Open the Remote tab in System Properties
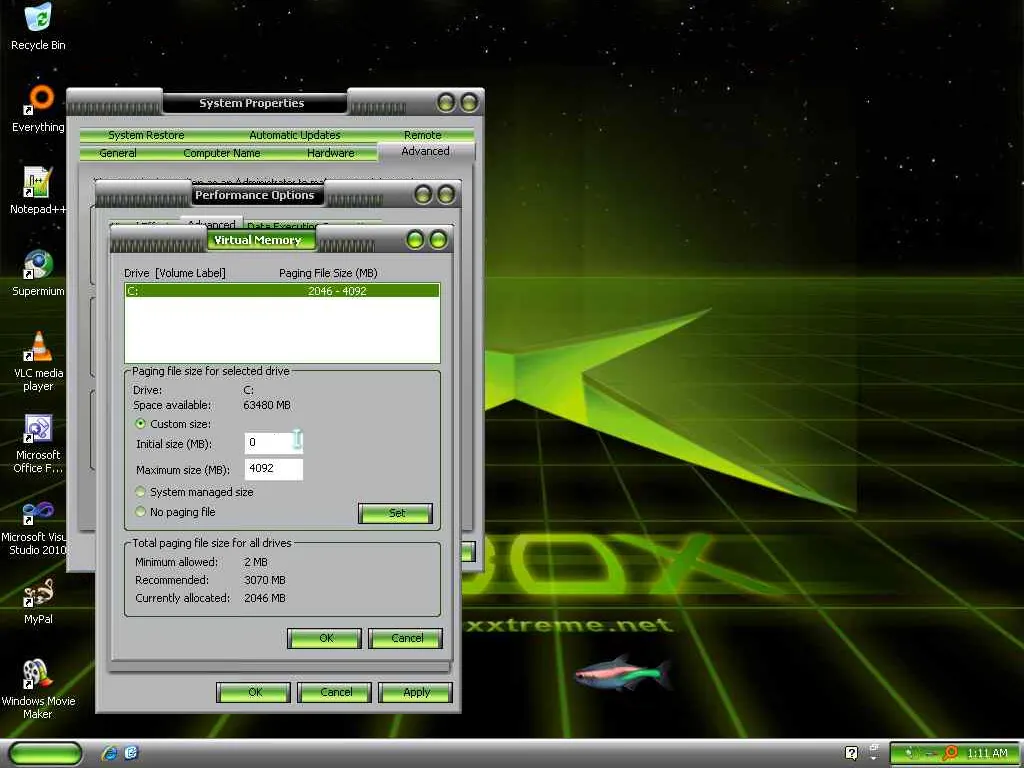 (423, 135)
